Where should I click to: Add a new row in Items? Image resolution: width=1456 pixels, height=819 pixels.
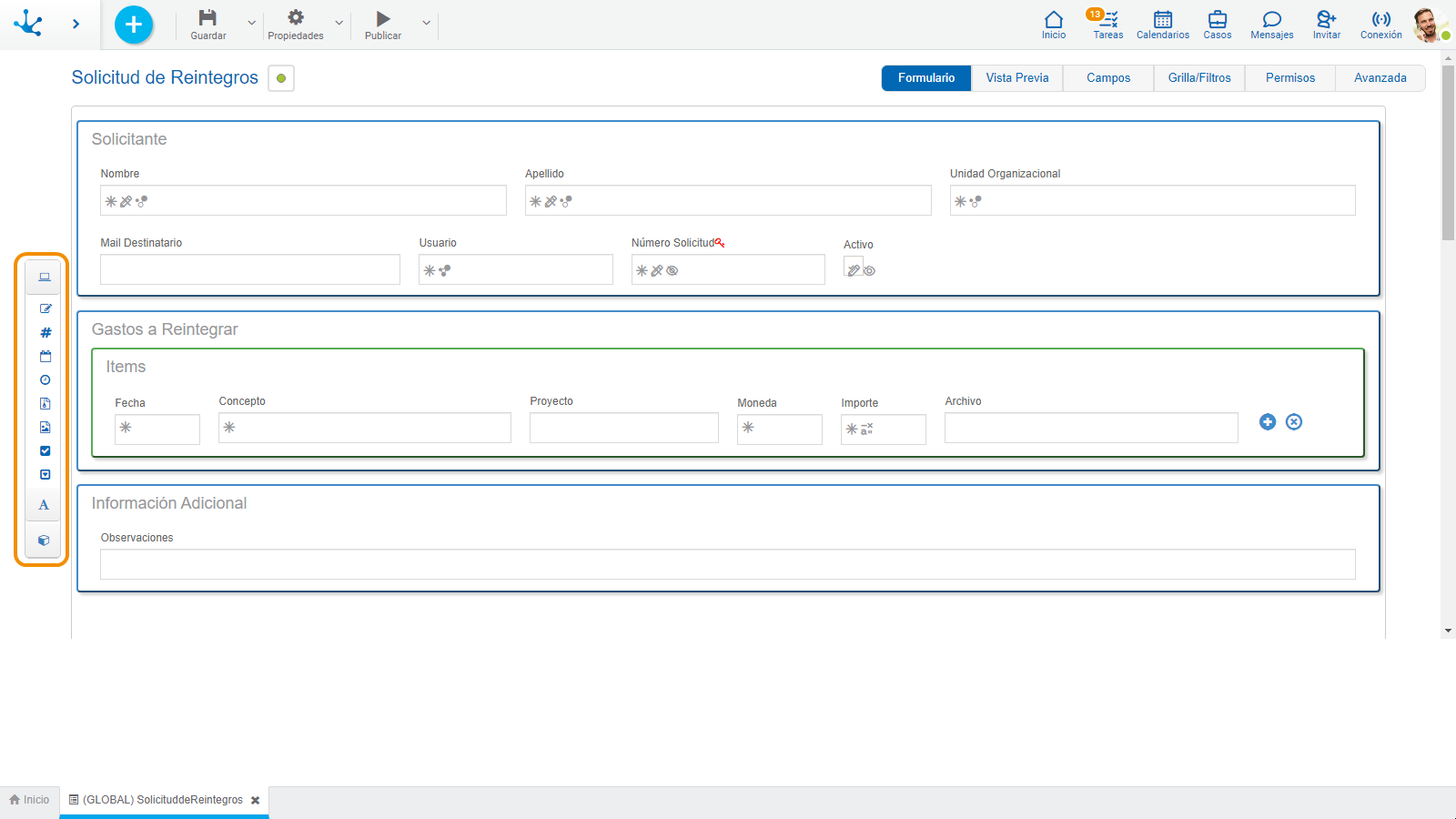click(x=1267, y=422)
